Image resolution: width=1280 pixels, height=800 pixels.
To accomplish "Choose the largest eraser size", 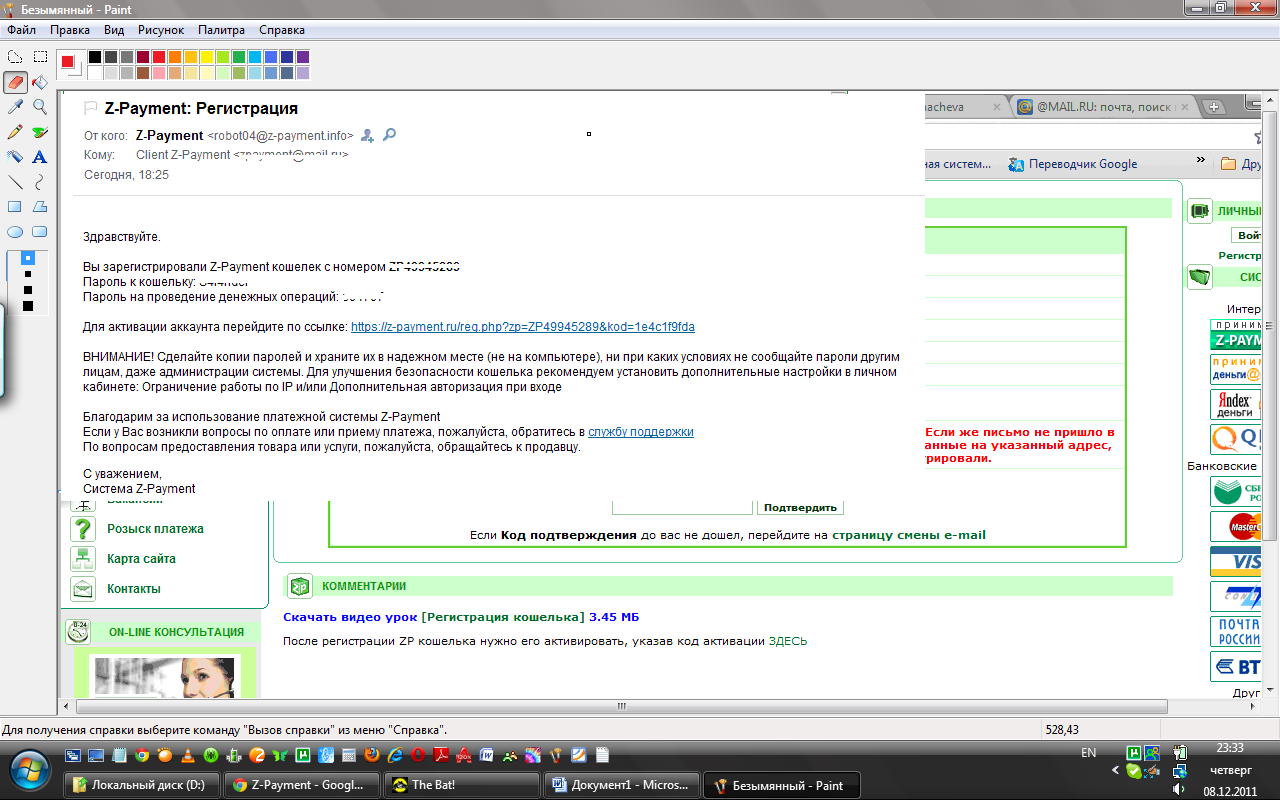I will coord(28,305).
